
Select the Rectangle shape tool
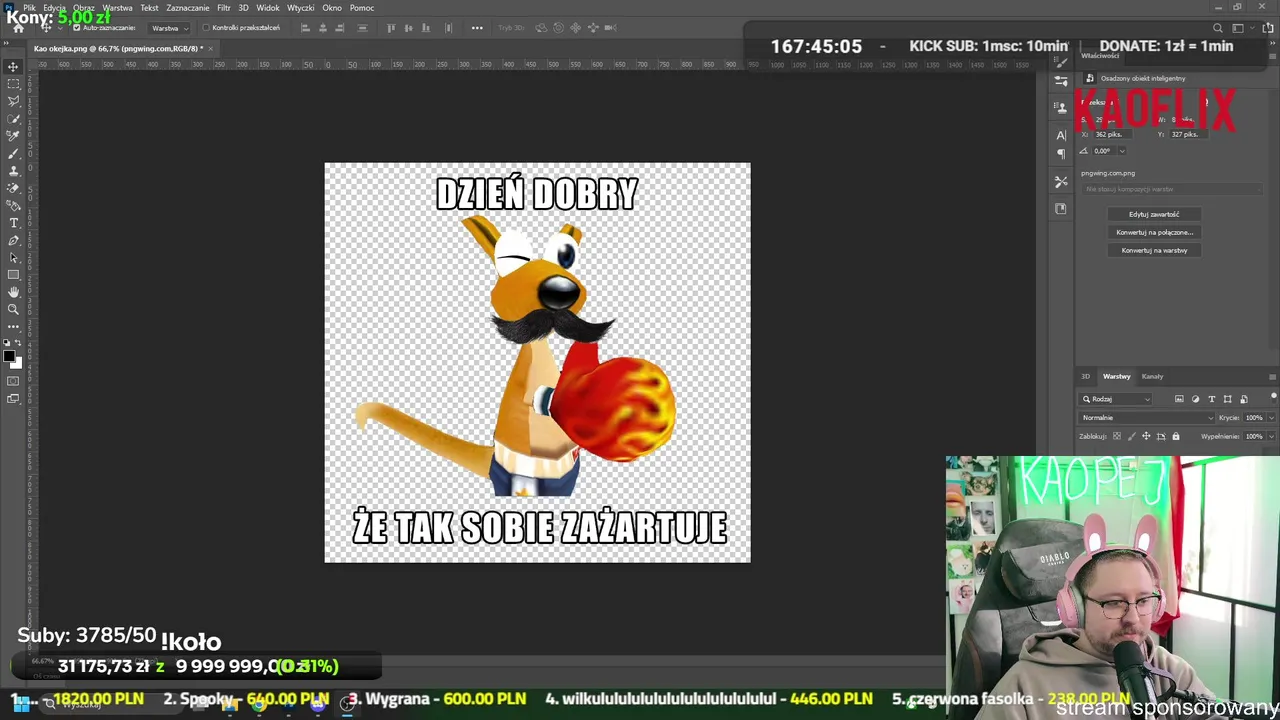click(13, 274)
